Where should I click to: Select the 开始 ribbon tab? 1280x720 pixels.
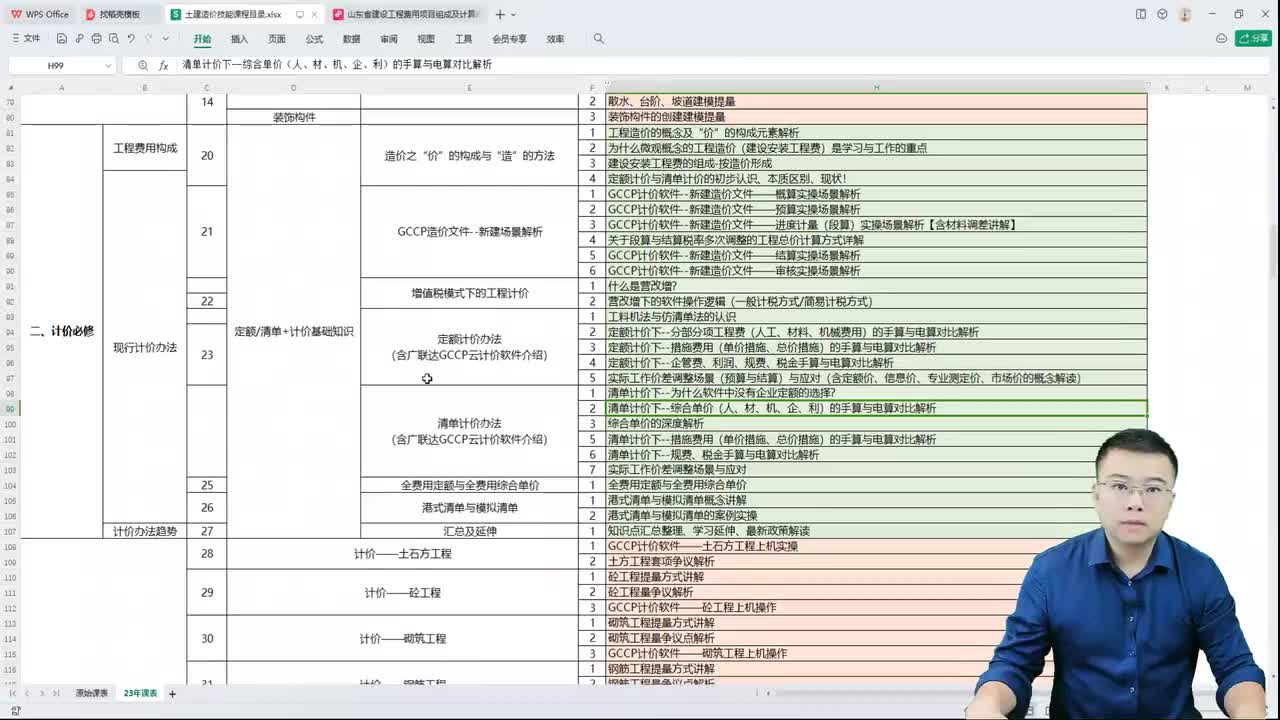pyautogui.click(x=202, y=39)
